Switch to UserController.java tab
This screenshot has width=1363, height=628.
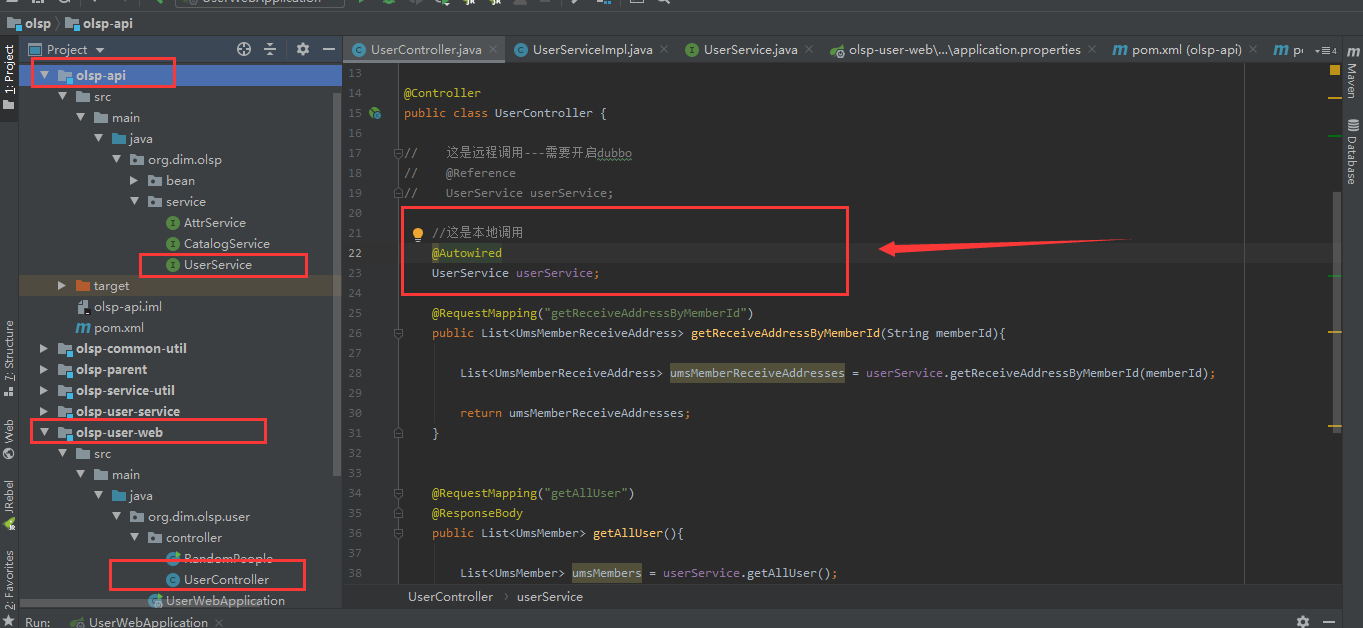[426, 50]
